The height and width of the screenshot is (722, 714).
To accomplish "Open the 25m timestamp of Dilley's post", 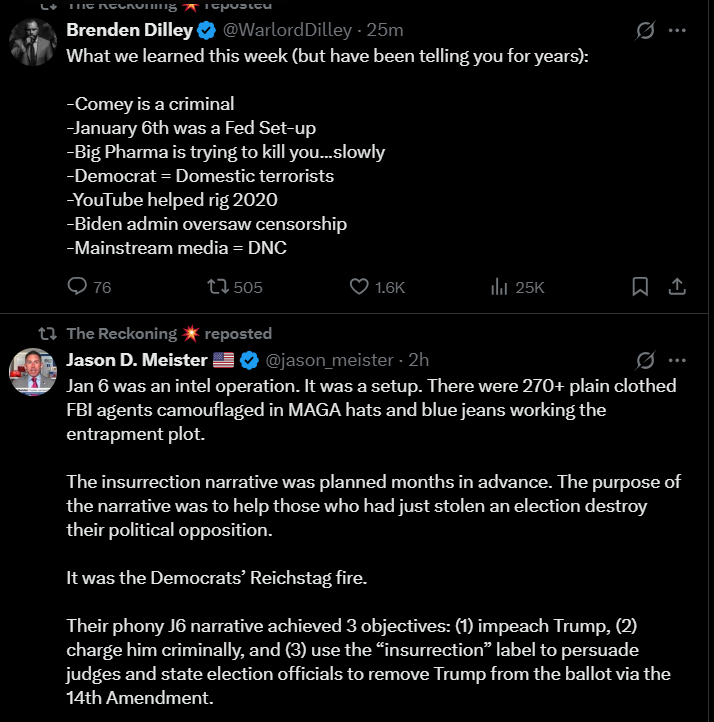I will pyautogui.click(x=385, y=30).
